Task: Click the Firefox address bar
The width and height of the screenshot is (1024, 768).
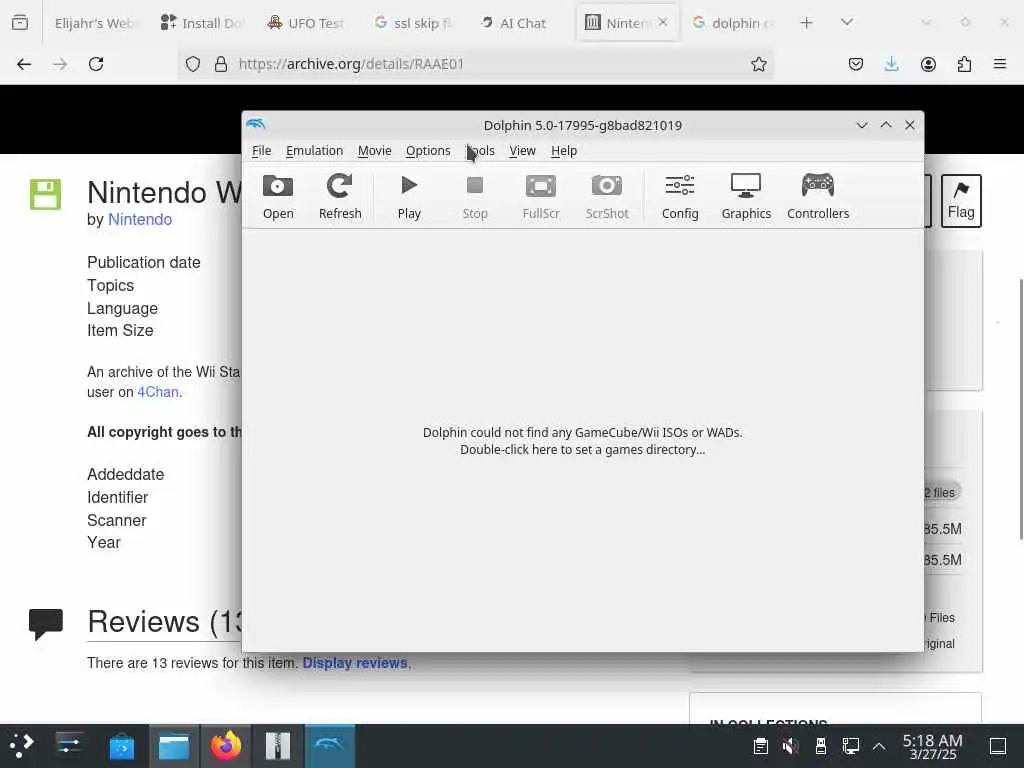Action: pos(475,64)
